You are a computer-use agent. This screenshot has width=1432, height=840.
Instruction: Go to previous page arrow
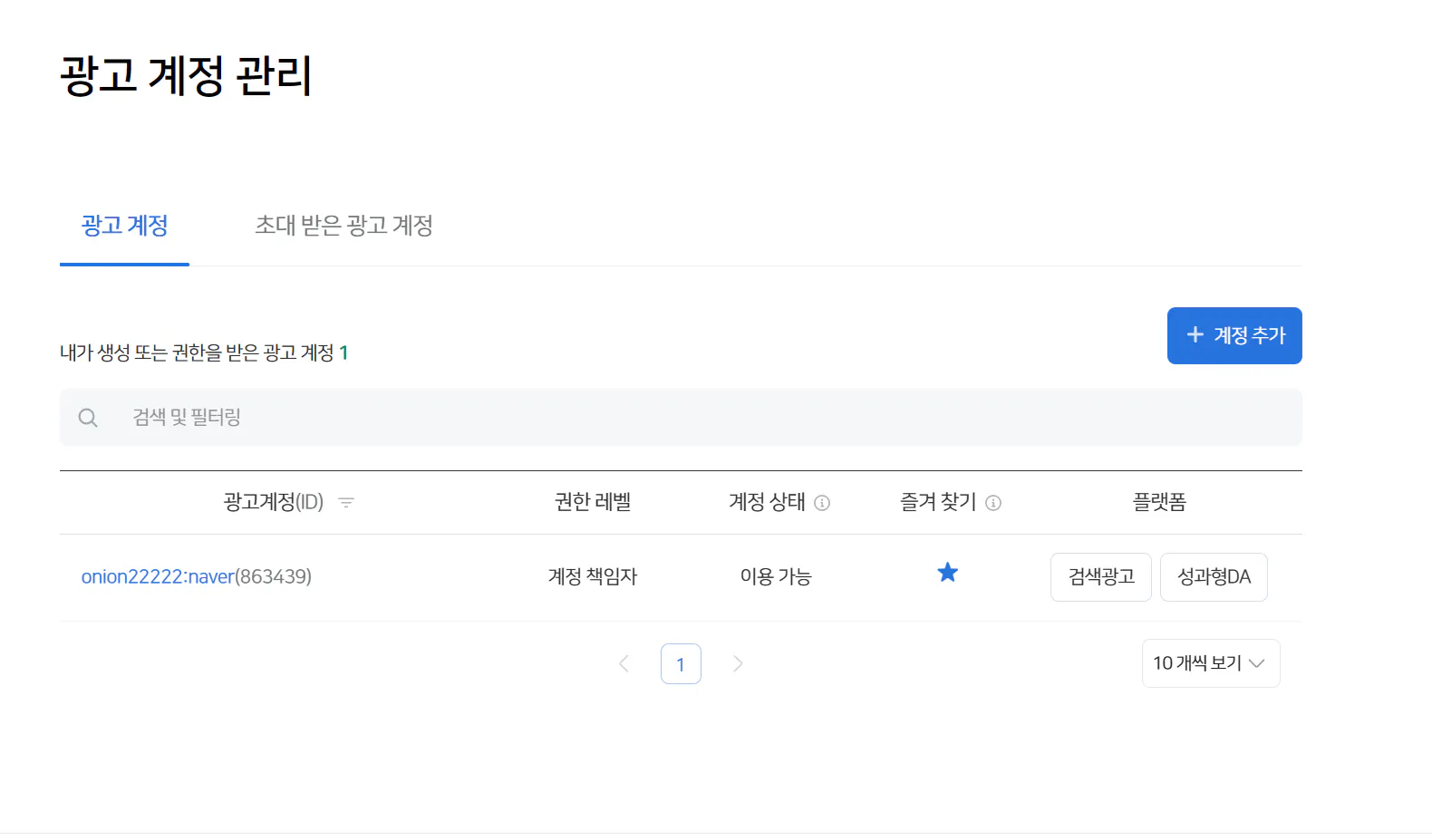coord(624,664)
